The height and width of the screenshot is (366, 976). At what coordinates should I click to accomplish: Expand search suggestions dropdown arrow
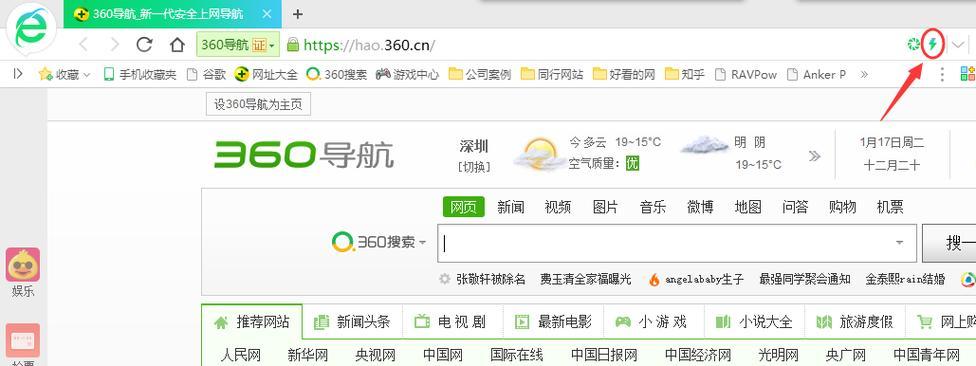click(899, 243)
